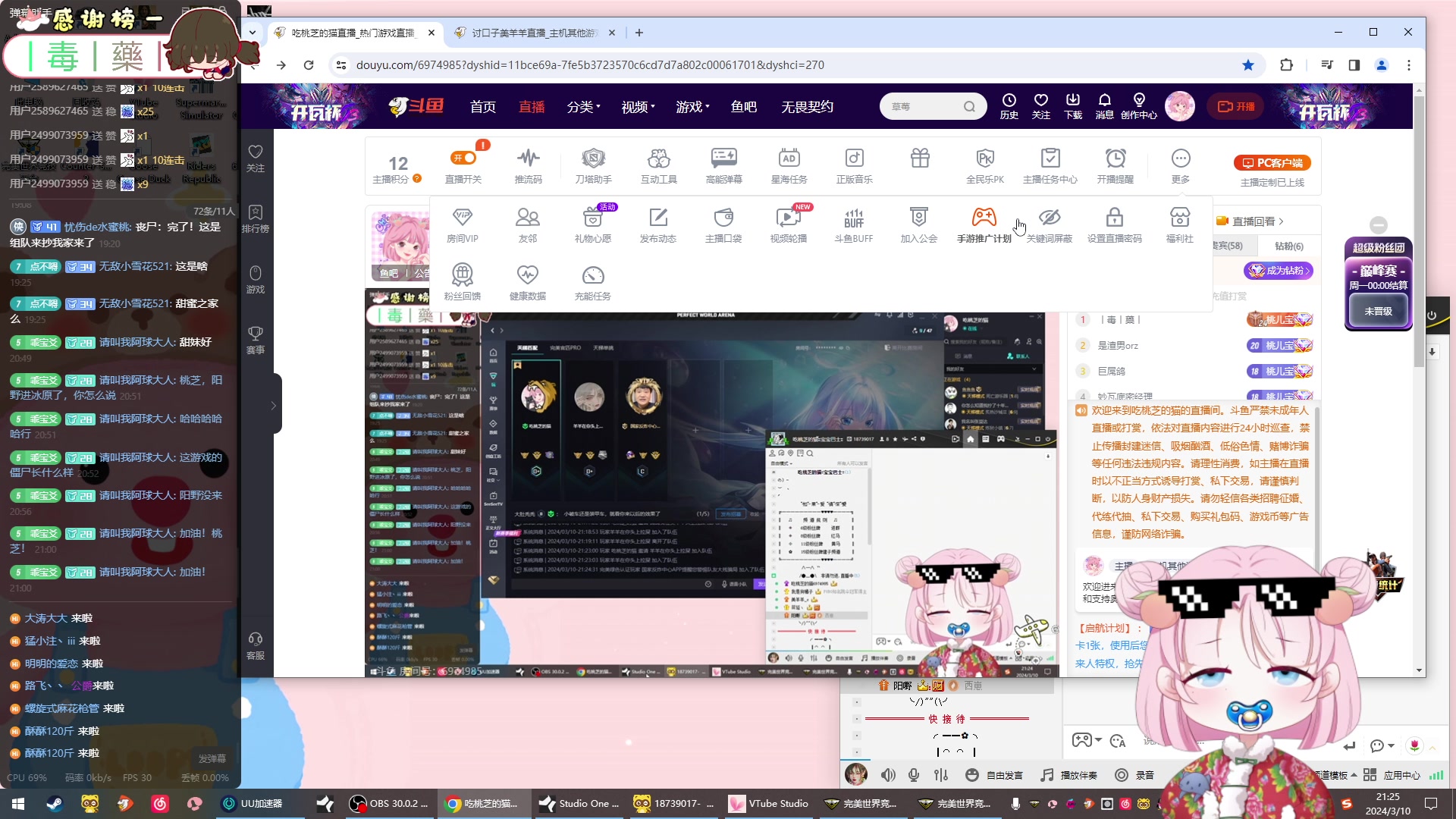Open Chrome tab search dropdown
The width and height of the screenshot is (1456, 819).
pyautogui.click(x=253, y=33)
